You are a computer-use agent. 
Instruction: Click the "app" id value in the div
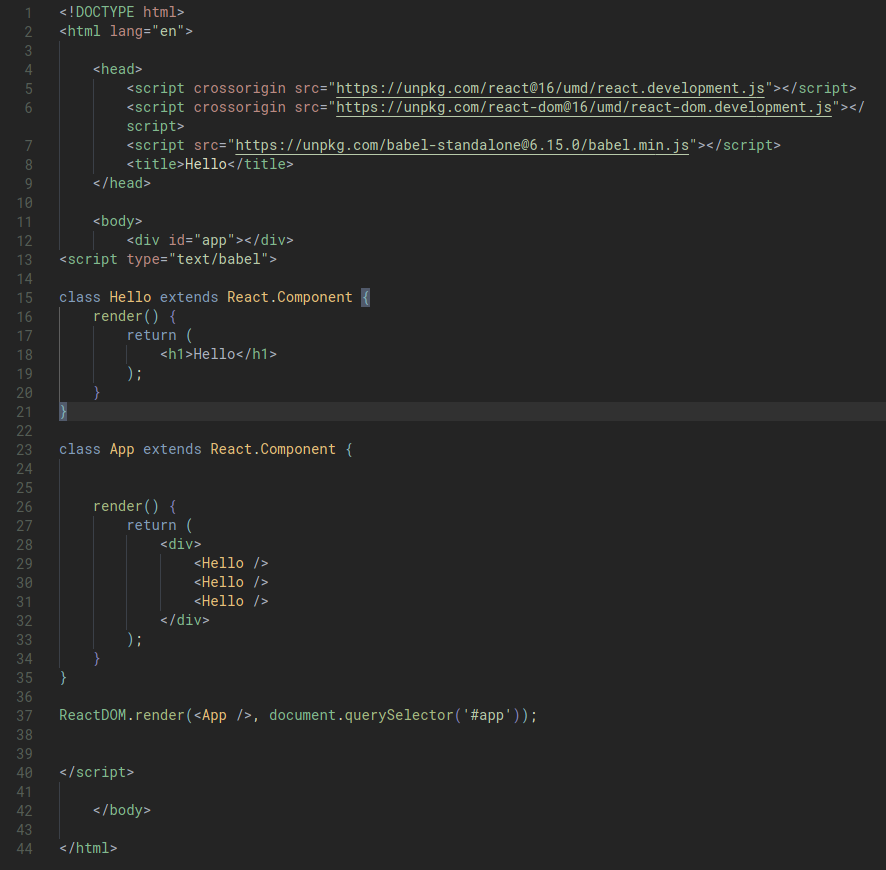(214, 240)
